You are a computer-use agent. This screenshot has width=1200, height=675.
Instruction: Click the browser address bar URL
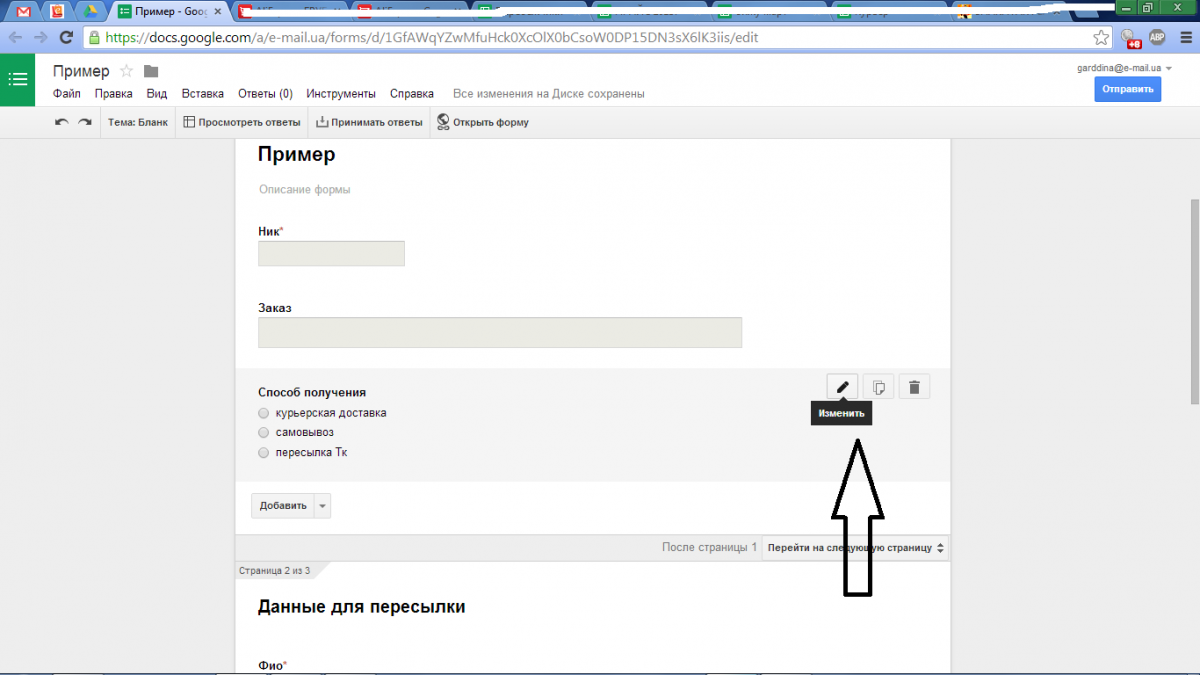click(x=430, y=37)
